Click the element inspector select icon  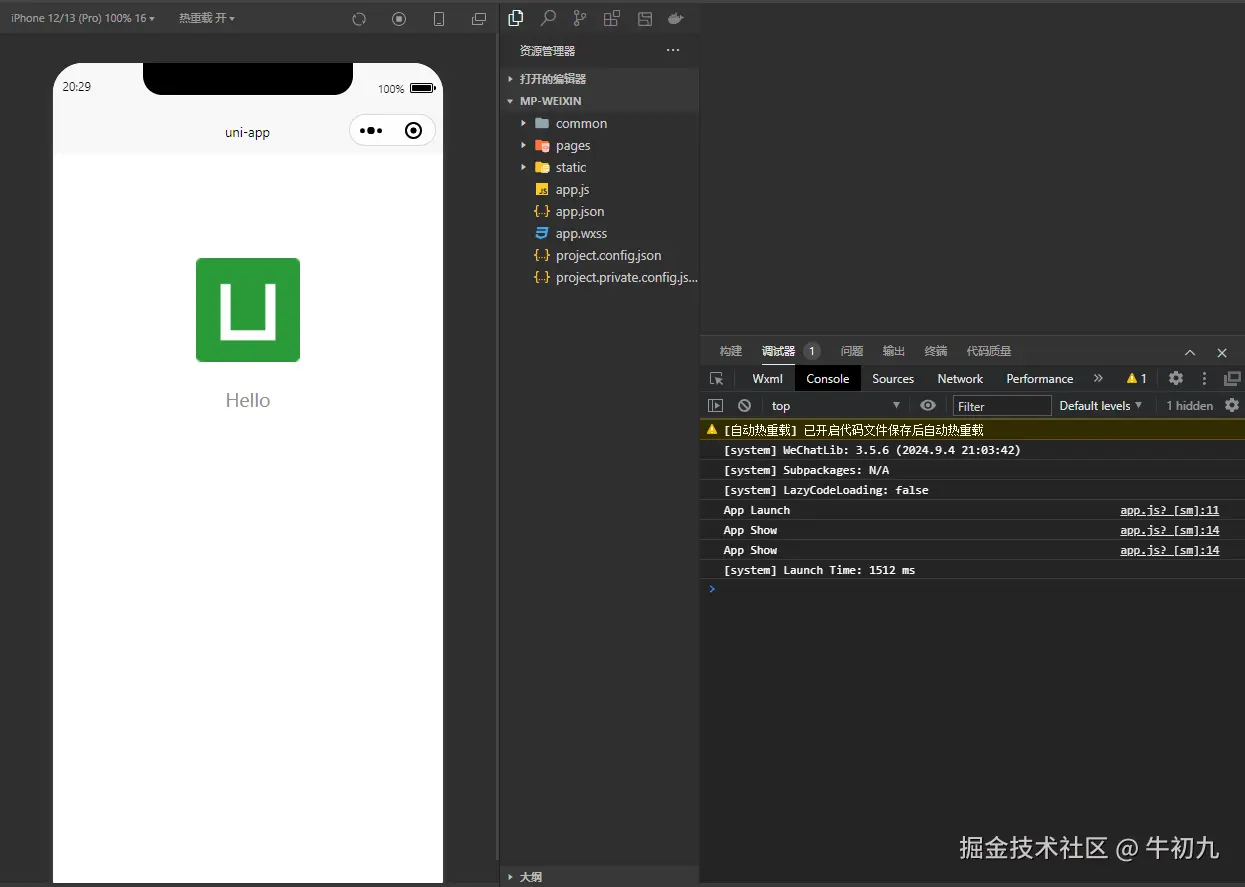(x=716, y=379)
